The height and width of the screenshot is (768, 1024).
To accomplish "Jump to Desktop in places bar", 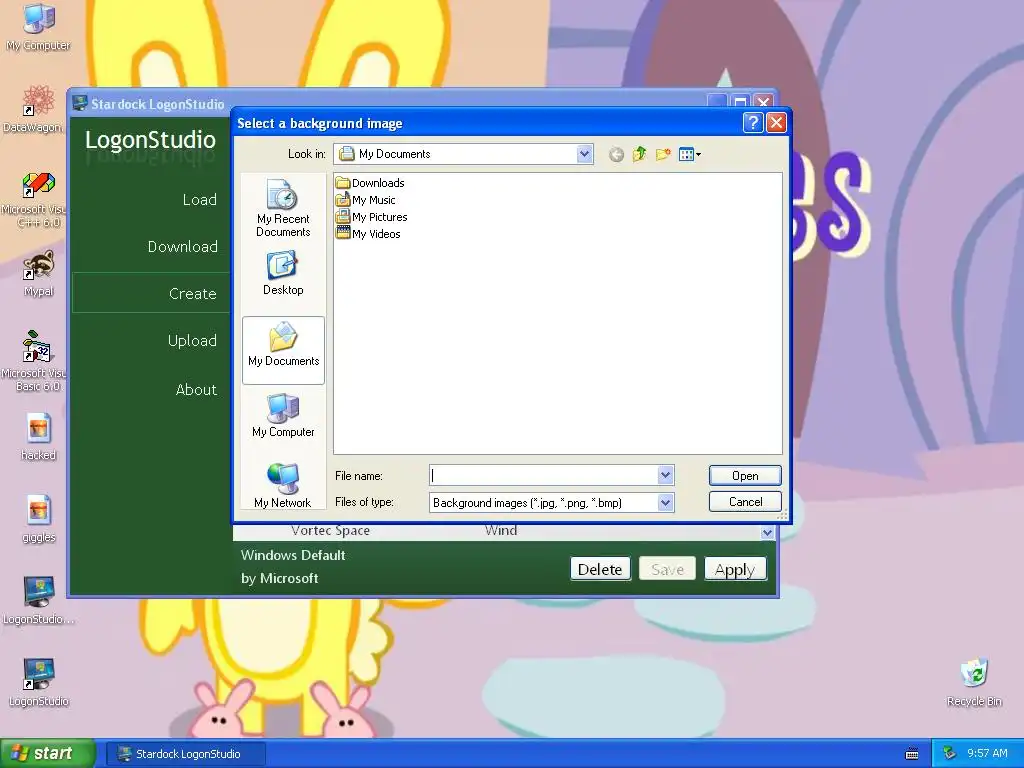I will click(283, 274).
